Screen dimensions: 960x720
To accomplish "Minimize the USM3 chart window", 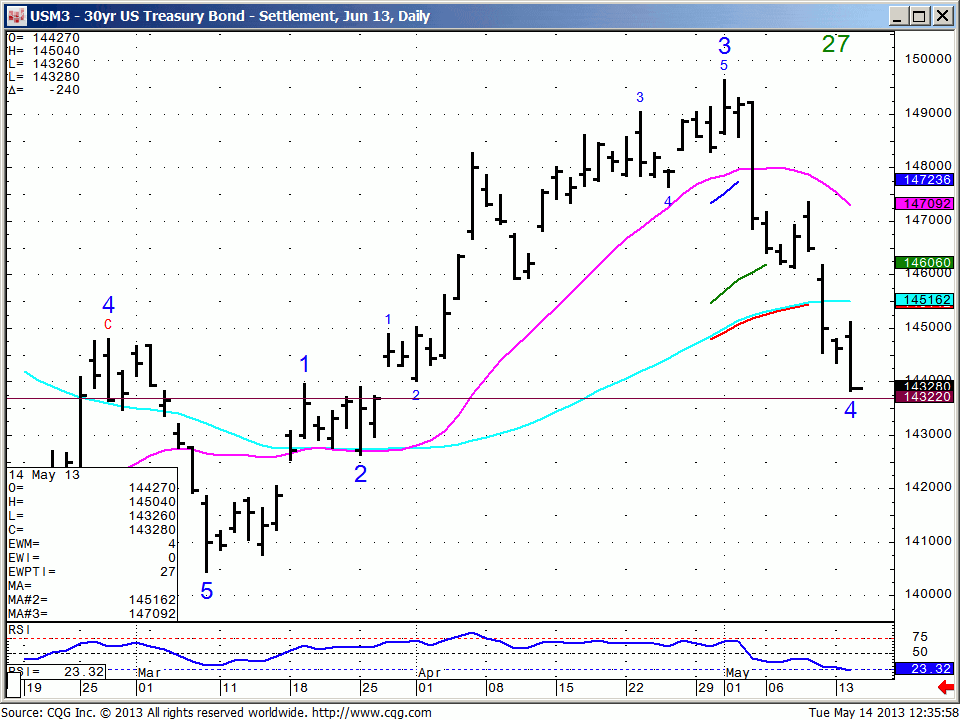I will pos(898,16).
